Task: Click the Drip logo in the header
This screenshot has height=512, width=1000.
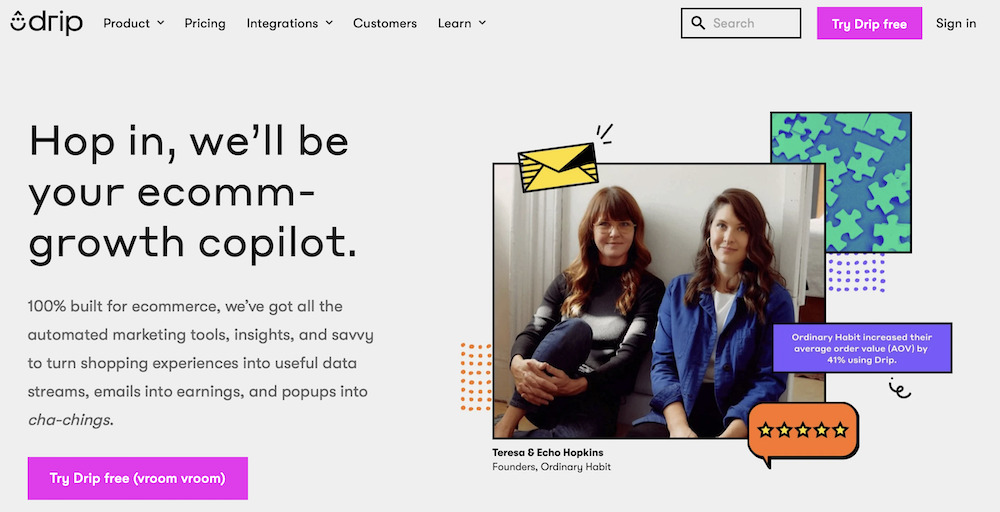Action: pos(46,23)
